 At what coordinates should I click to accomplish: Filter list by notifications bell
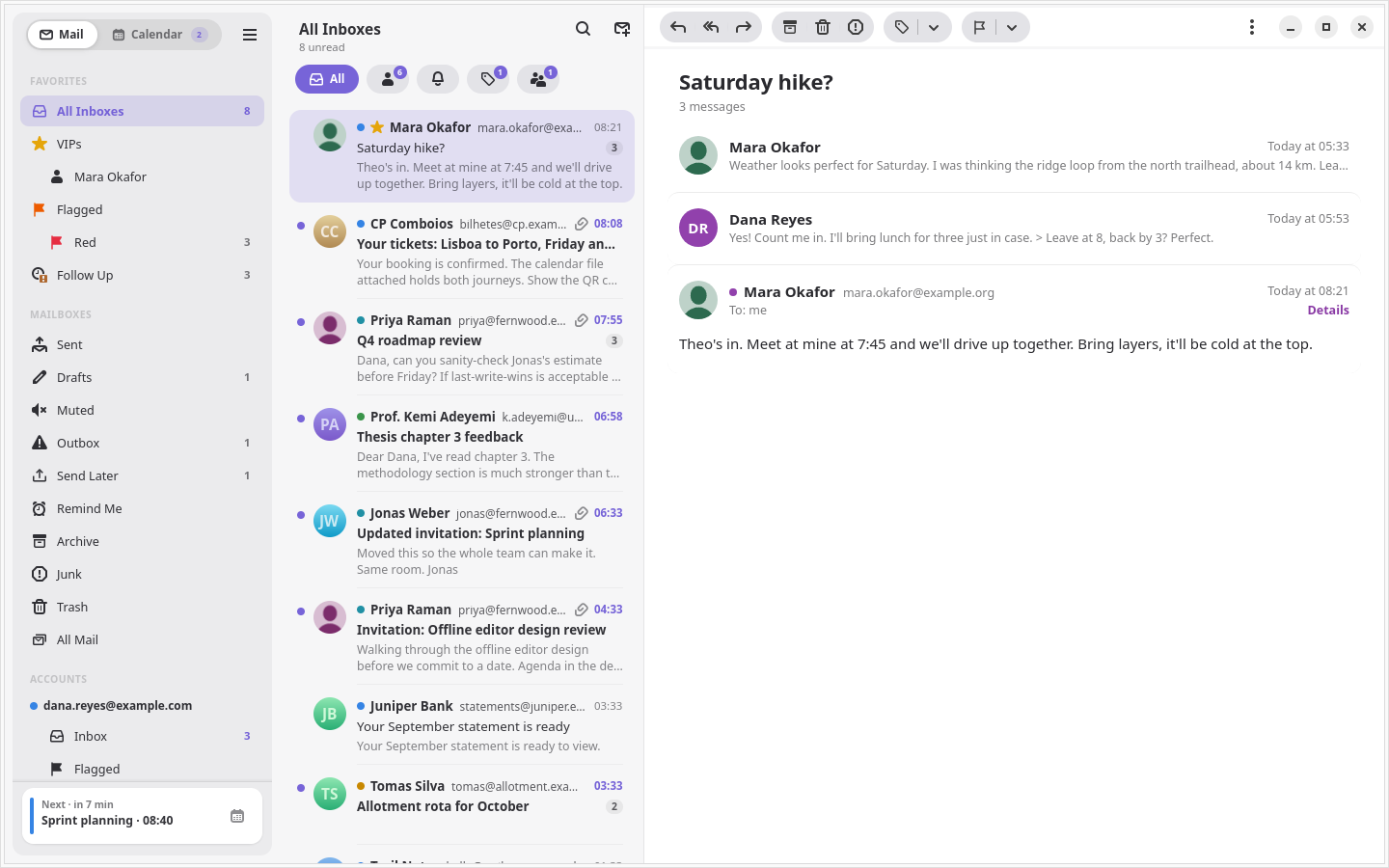(438, 79)
